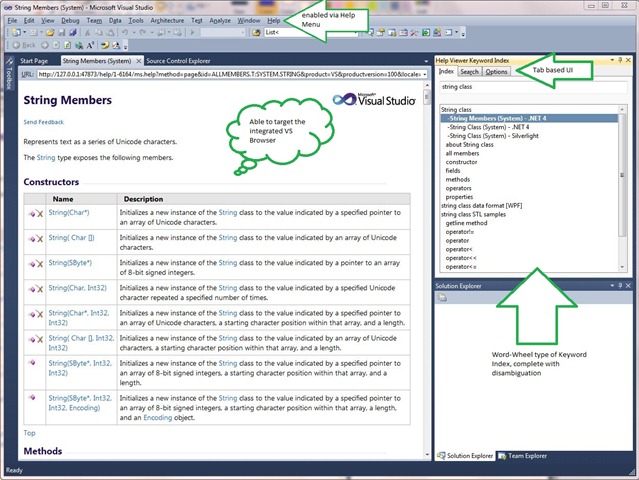The image size is (639, 480).
Task: Open the Architecture menu
Action: [167, 20]
